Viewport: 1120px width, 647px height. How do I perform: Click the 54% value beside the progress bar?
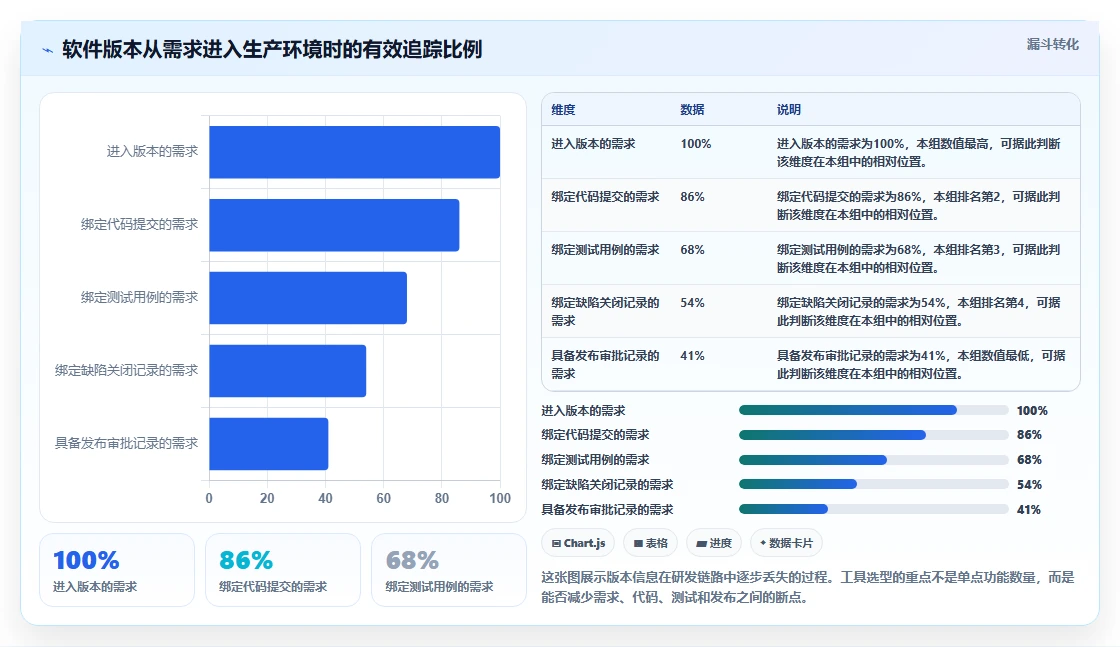click(x=1029, y=485)
